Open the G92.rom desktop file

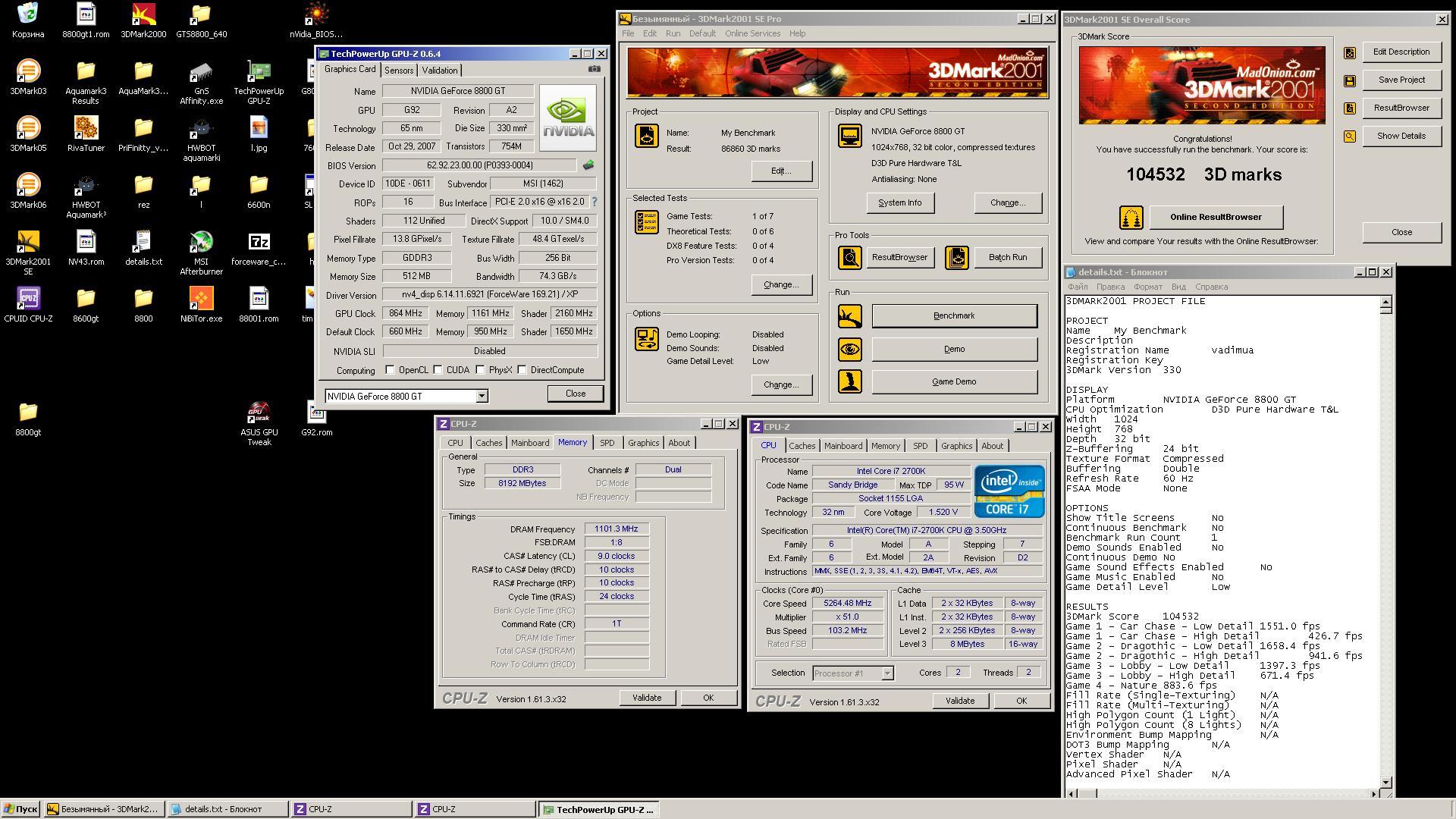click(x=316, y=418)
